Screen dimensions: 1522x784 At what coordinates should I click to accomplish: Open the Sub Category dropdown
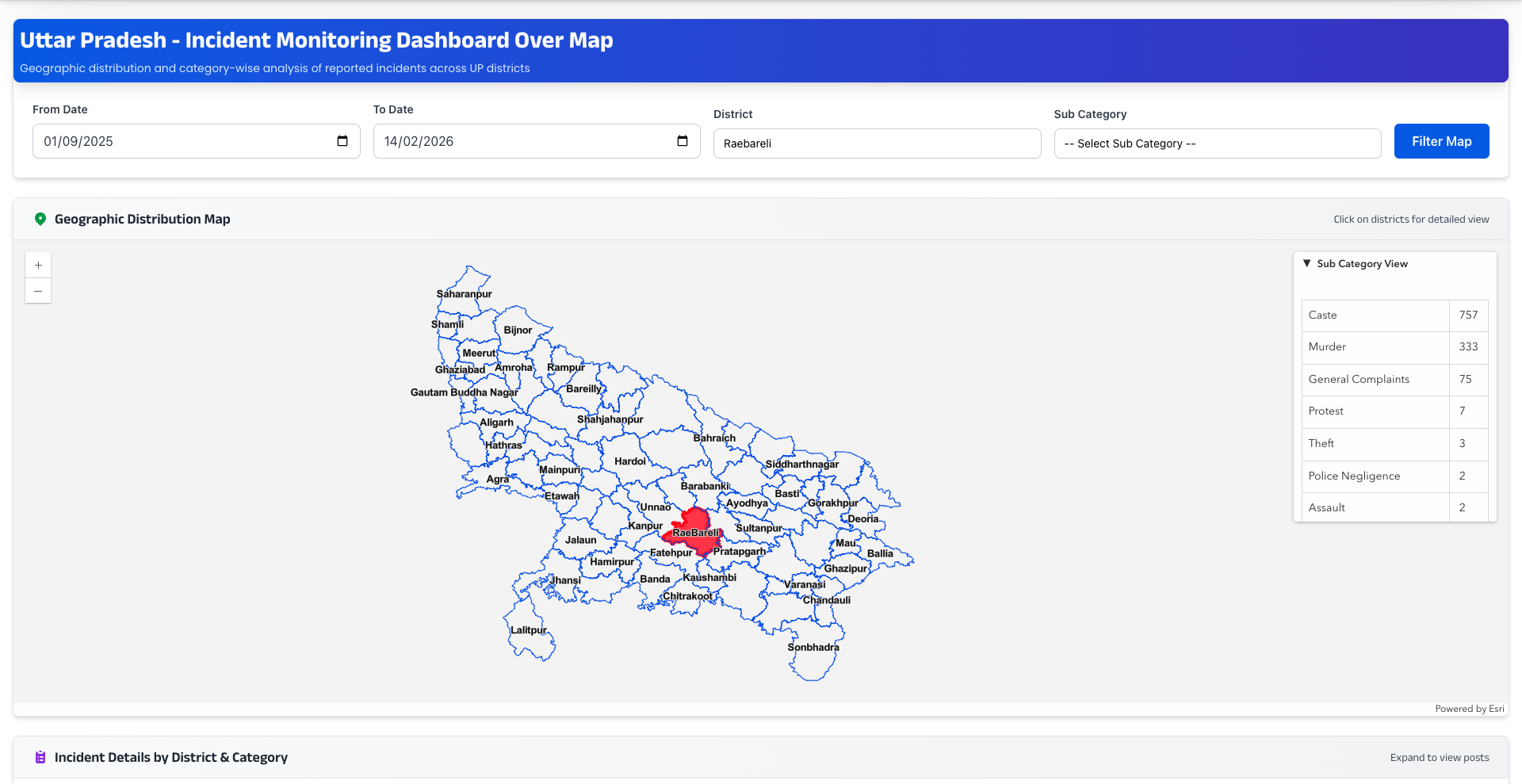1217,143
